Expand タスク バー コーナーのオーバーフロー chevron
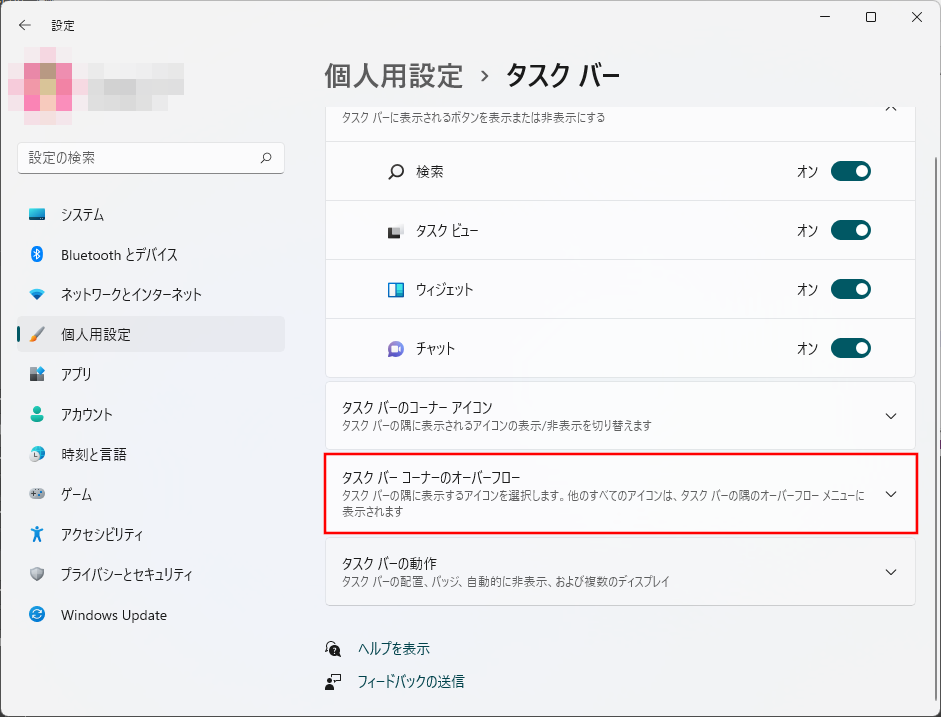The height and width of the screenshot is (717, 941). (x=891, y=494)
